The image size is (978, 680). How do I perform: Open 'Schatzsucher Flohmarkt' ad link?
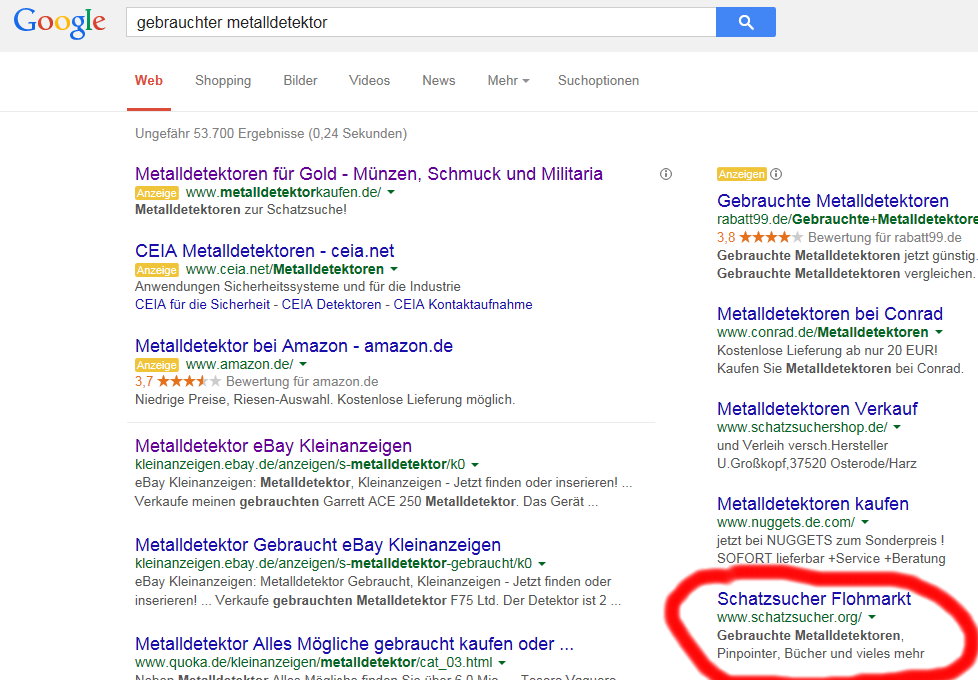(x=814, y=599)
